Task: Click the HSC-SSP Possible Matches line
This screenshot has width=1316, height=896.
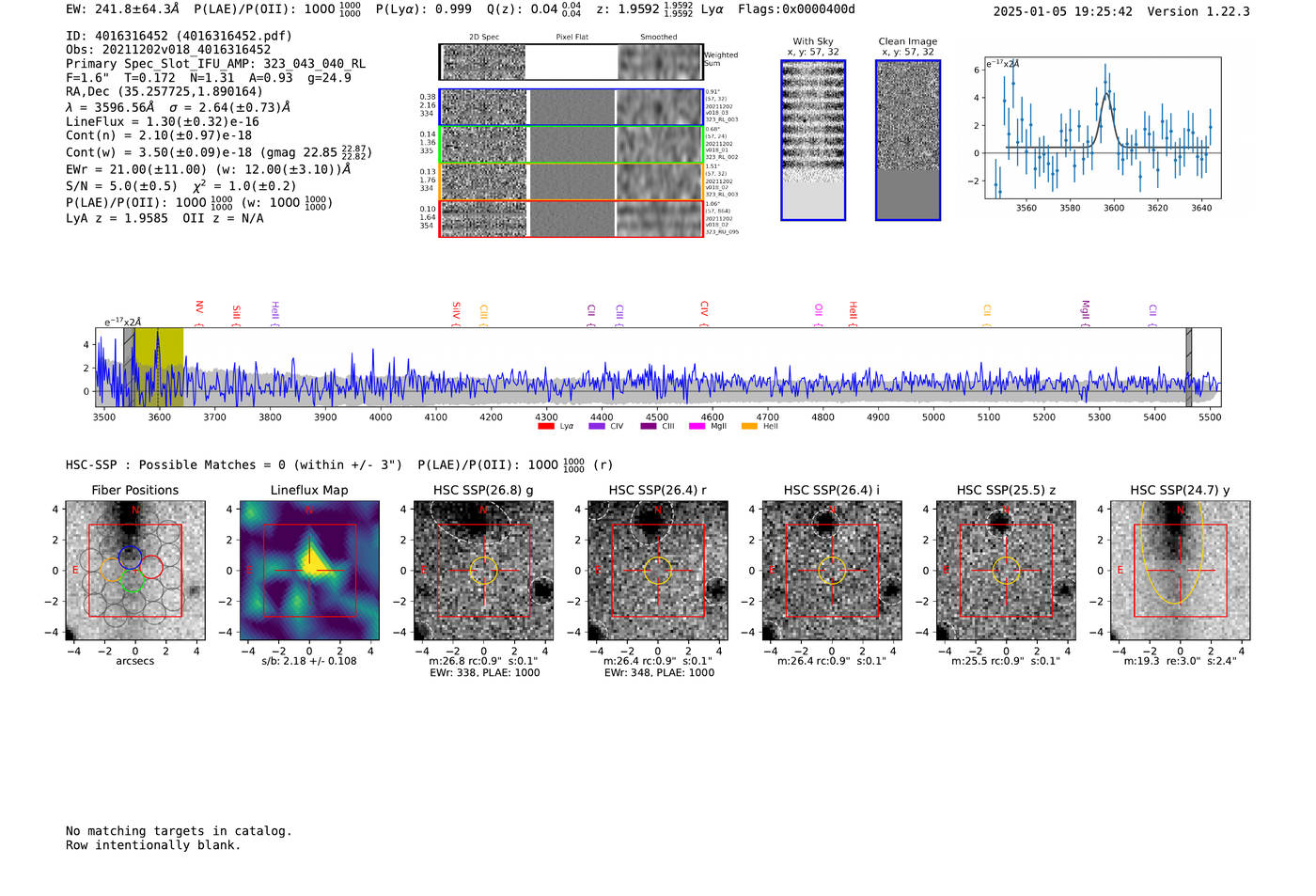Action: tap(338, 464)
